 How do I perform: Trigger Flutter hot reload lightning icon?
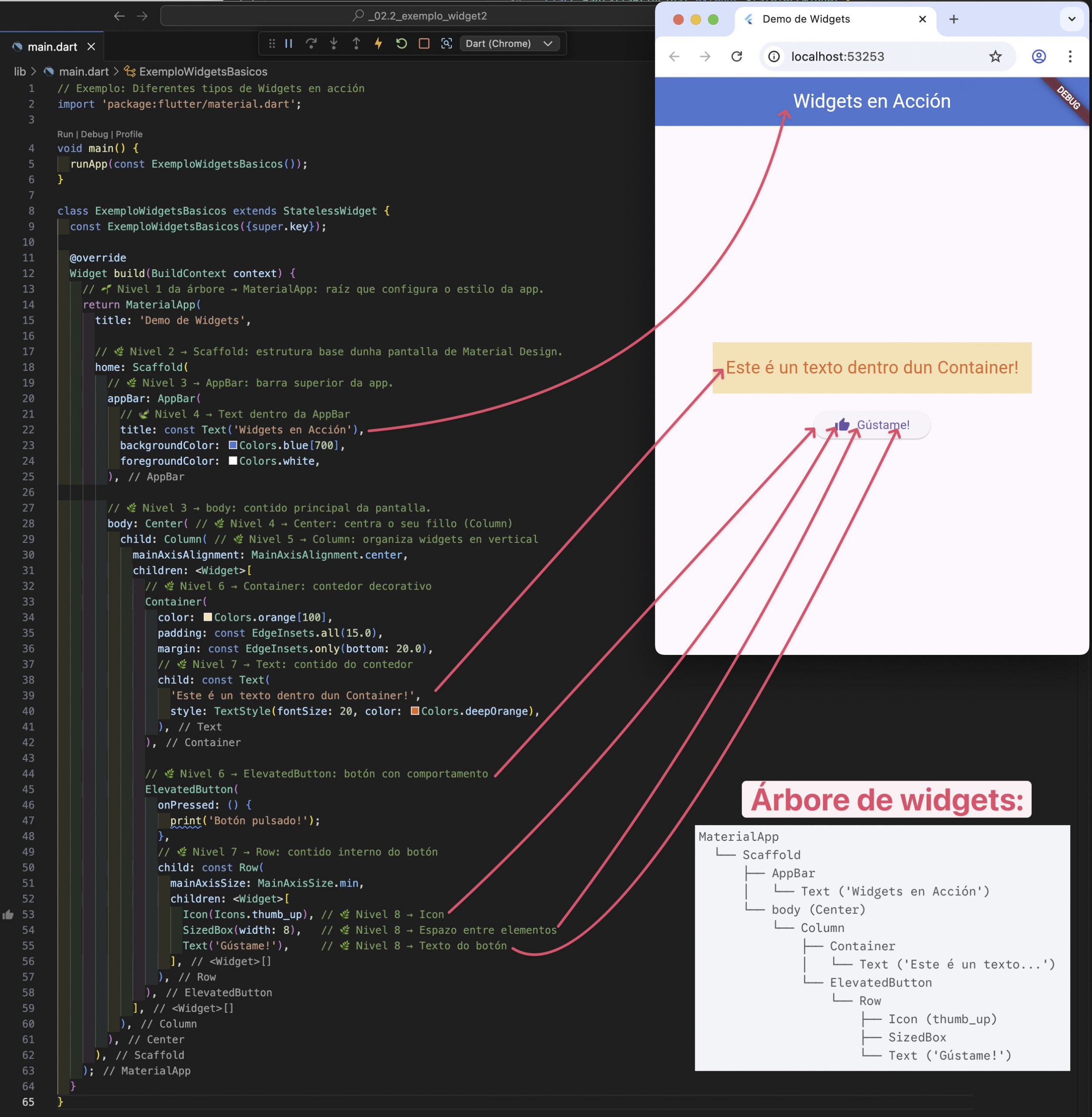pos(378,44)
